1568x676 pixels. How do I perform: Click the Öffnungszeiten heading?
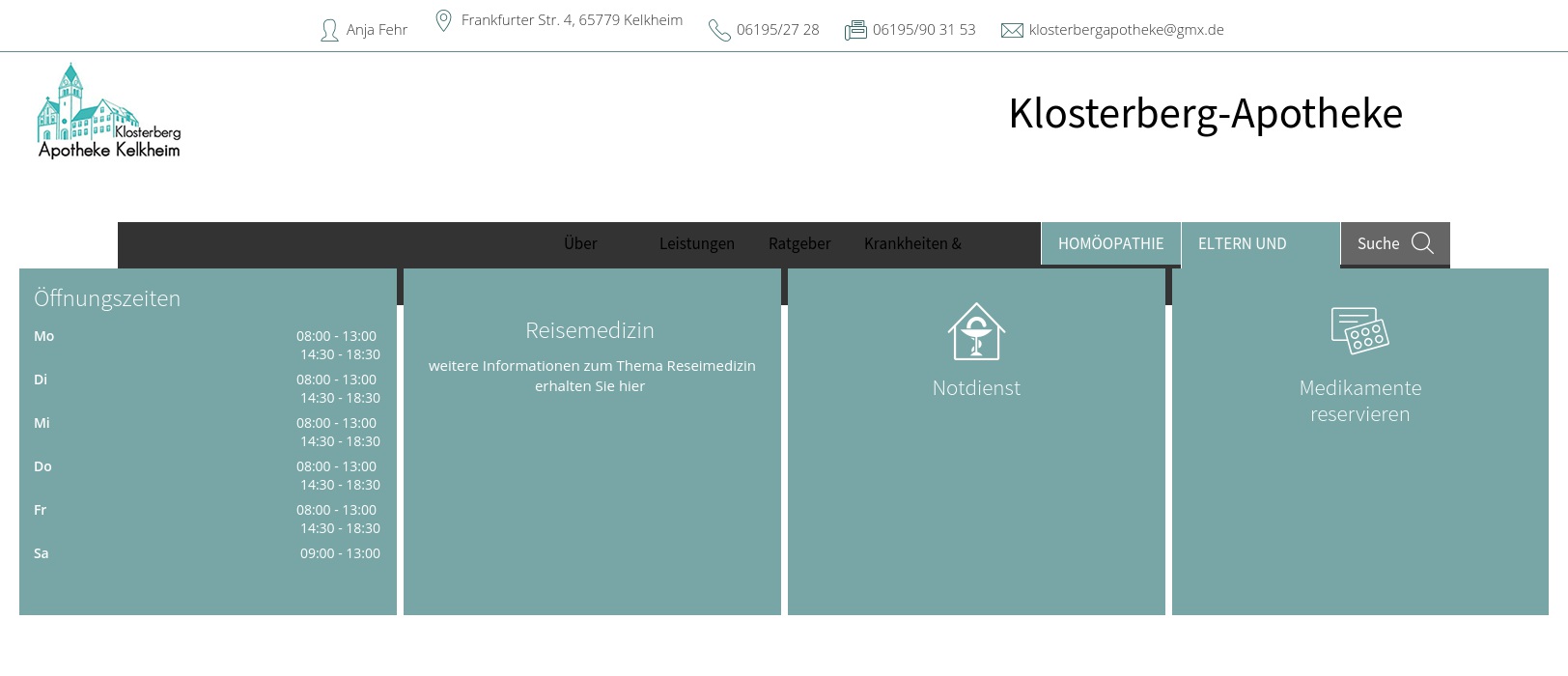click(107, 298)
